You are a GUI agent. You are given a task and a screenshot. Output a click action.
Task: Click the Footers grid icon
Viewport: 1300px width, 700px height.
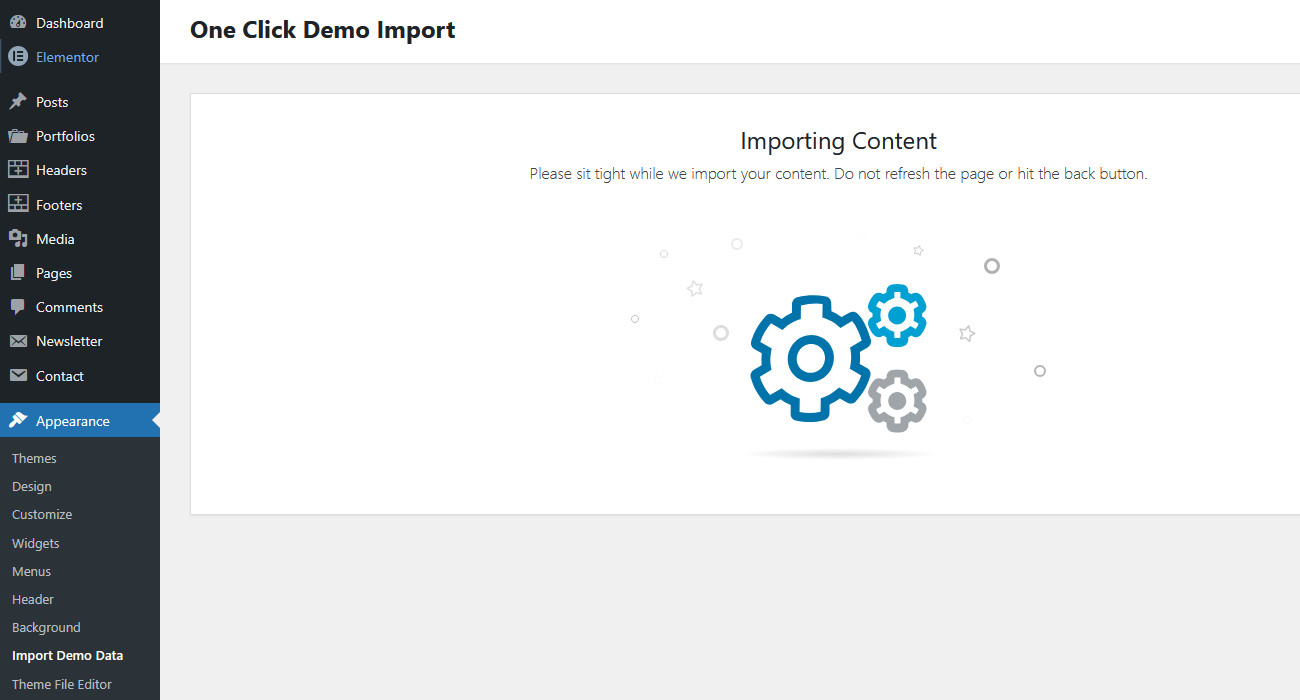pos(17,204)
